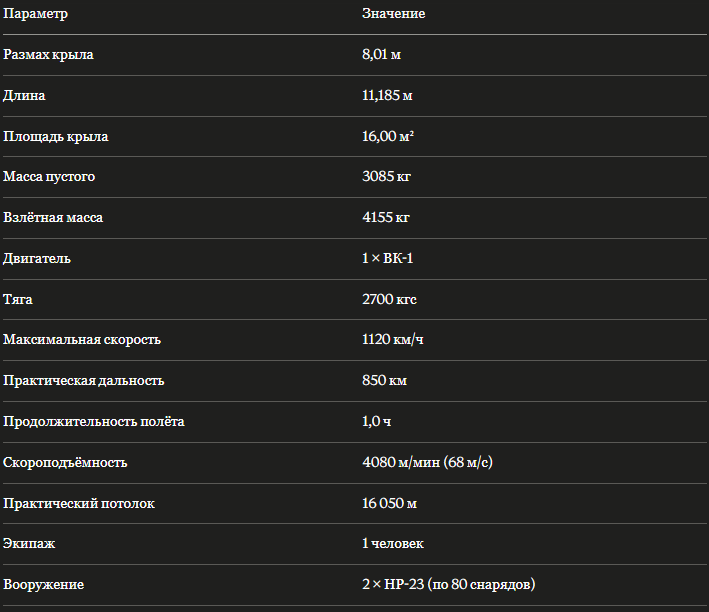Select the Взлётная масса label
This screenshot has width=709, height=612.
click(x=53, y=218)
